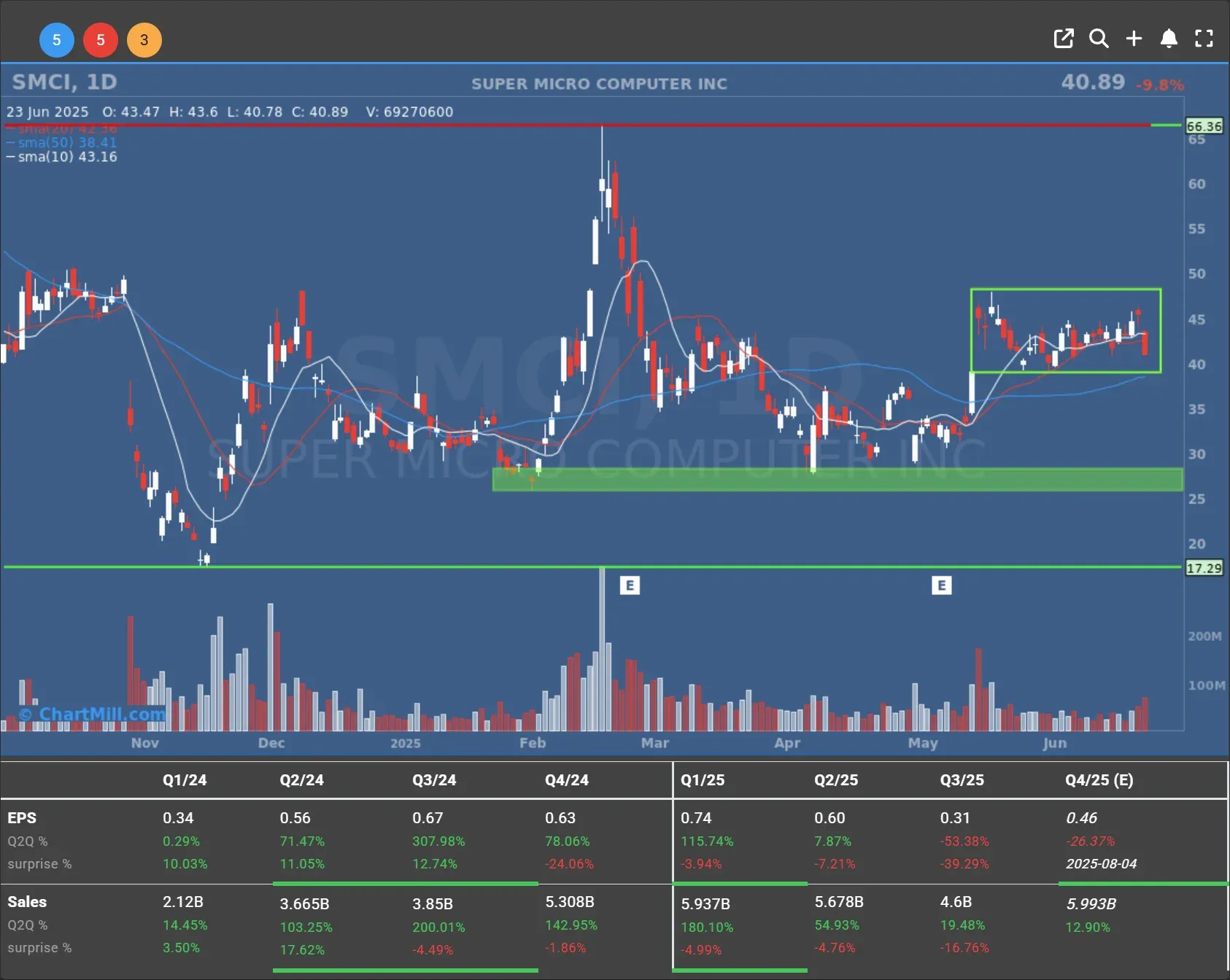Click the orange circle badge showing 3

(144, 40)
